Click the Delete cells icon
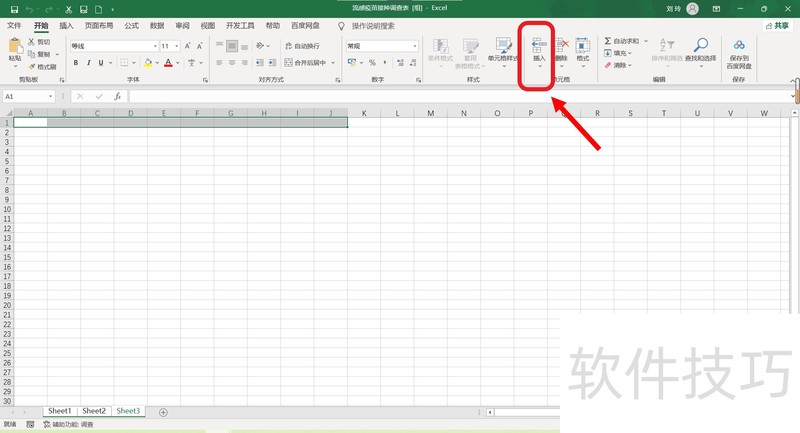 [561, 44]
